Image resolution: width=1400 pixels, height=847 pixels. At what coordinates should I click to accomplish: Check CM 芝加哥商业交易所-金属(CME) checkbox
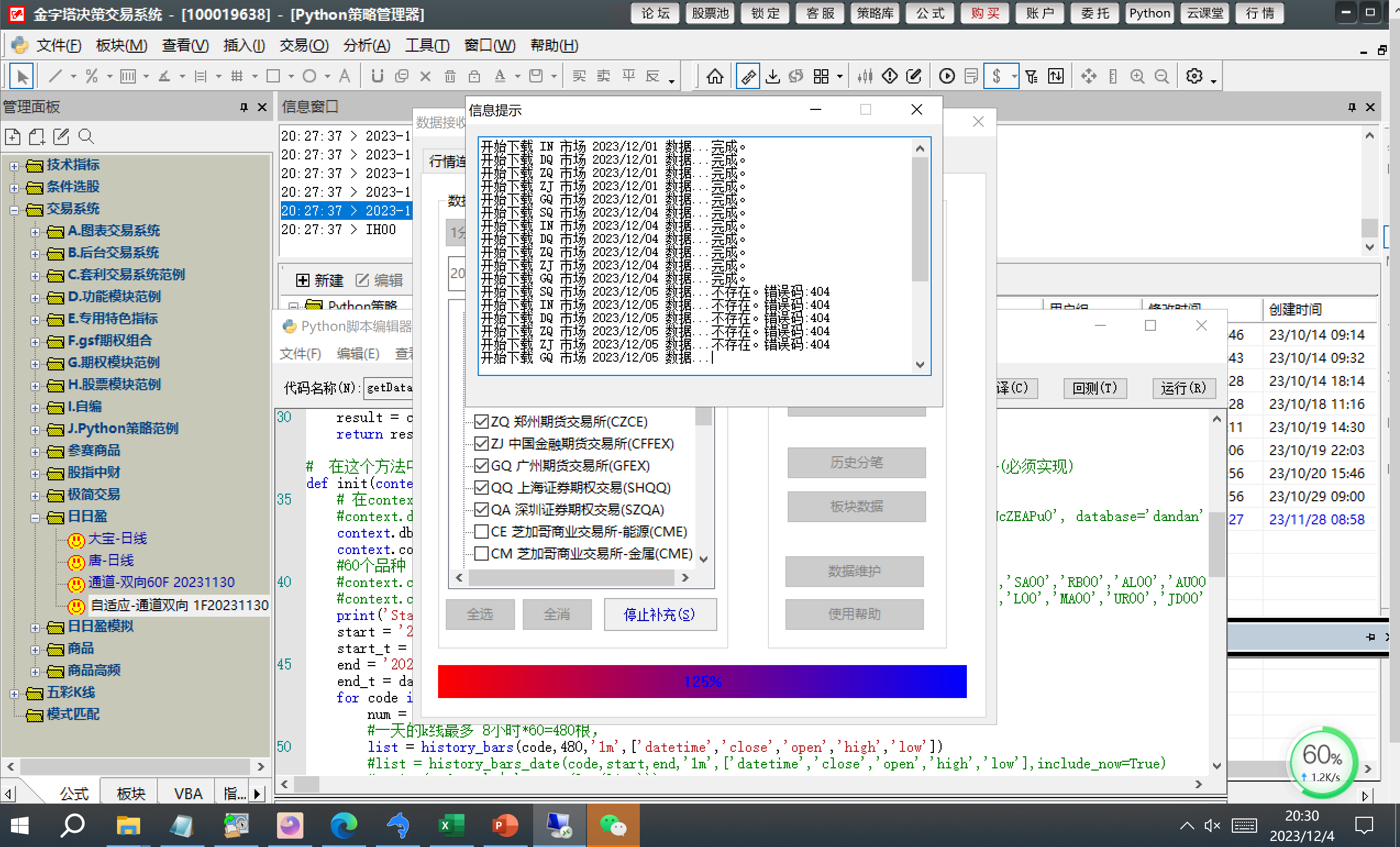tap(482, 554)
